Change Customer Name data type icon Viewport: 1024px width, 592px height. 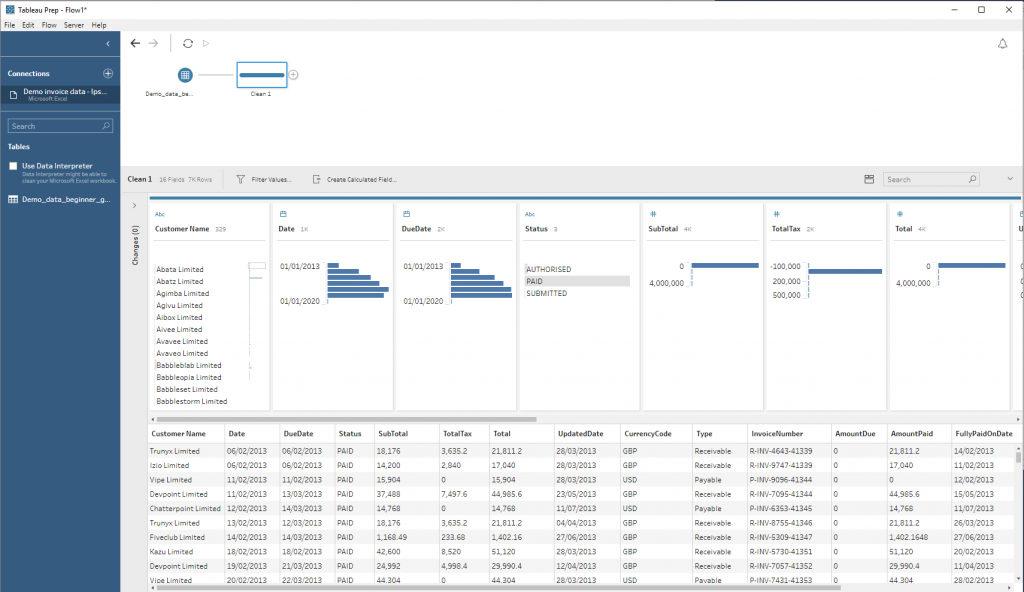(160, 214)
